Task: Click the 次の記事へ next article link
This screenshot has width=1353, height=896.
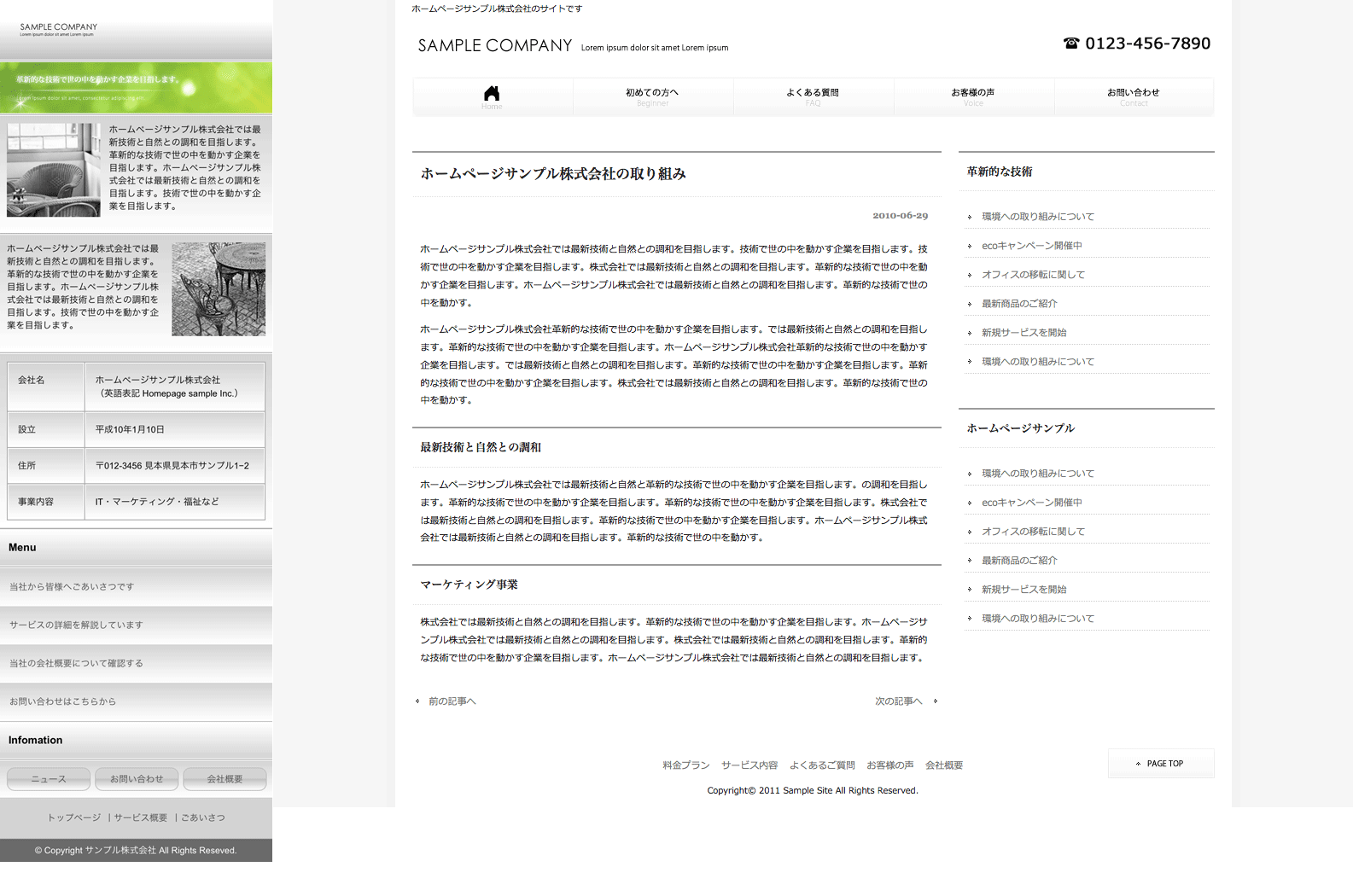Action: pos(899,701)
